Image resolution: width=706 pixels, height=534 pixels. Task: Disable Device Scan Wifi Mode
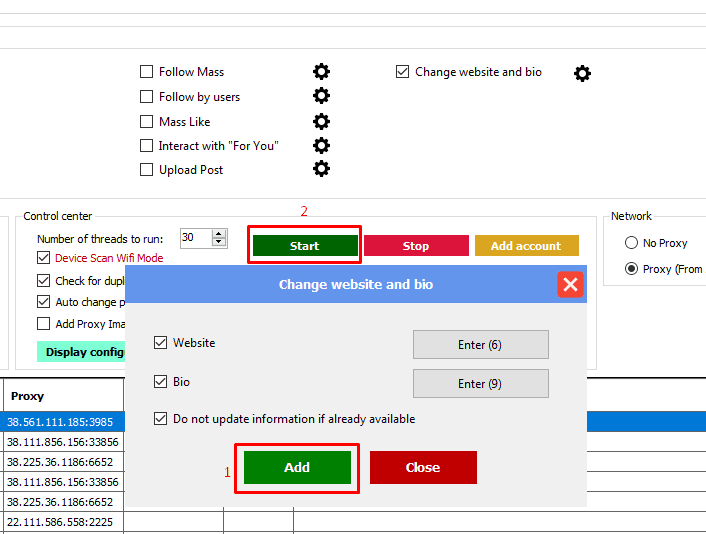pyautogui.click(x=44, y=258)
